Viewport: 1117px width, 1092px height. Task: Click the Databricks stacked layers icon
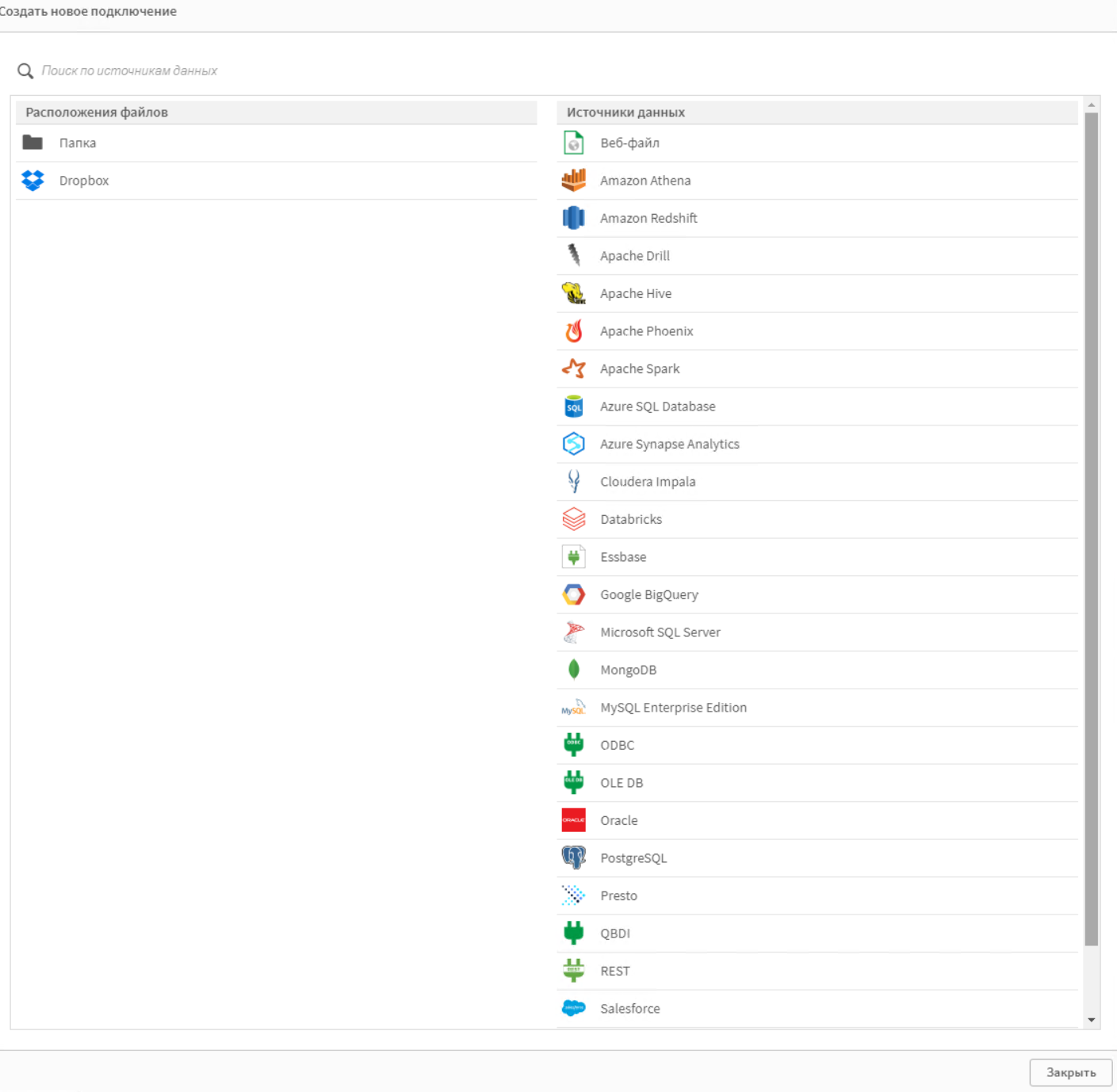coord(573,519)
